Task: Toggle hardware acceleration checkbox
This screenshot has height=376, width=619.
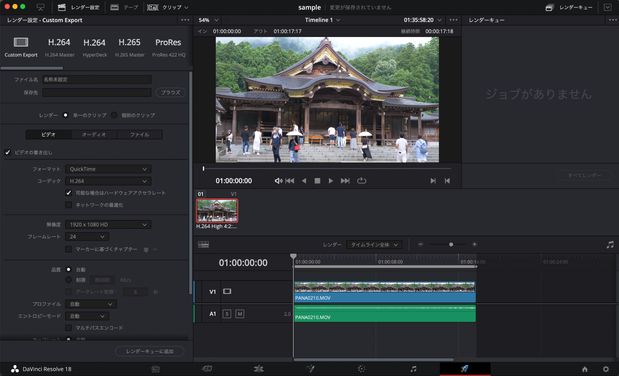Action: click(x=69, y=193)
